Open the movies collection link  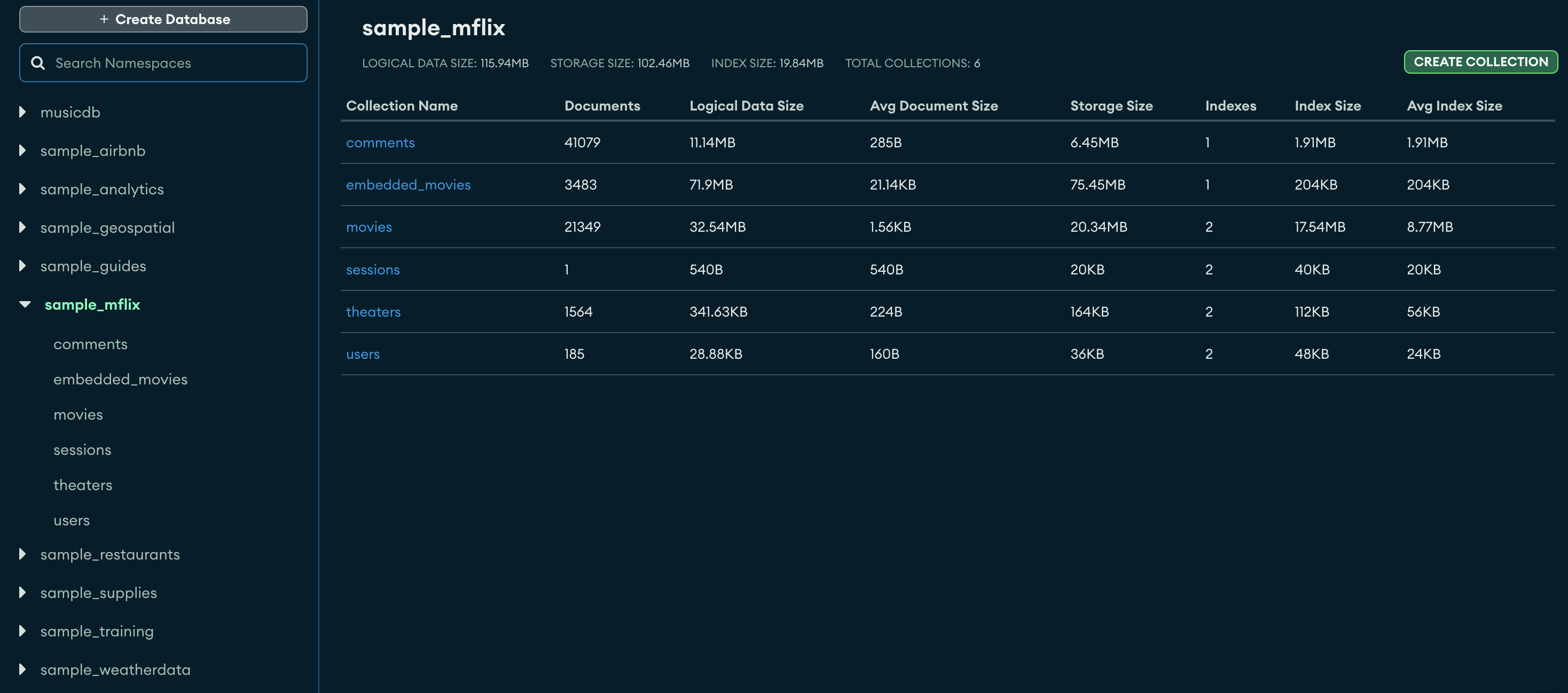(x=369, y=226)
